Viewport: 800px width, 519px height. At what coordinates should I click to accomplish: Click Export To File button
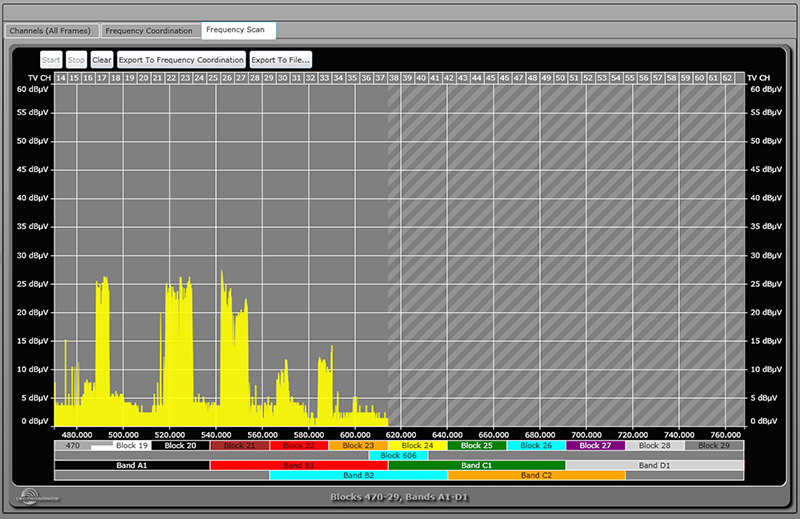[x=280, y=60]
